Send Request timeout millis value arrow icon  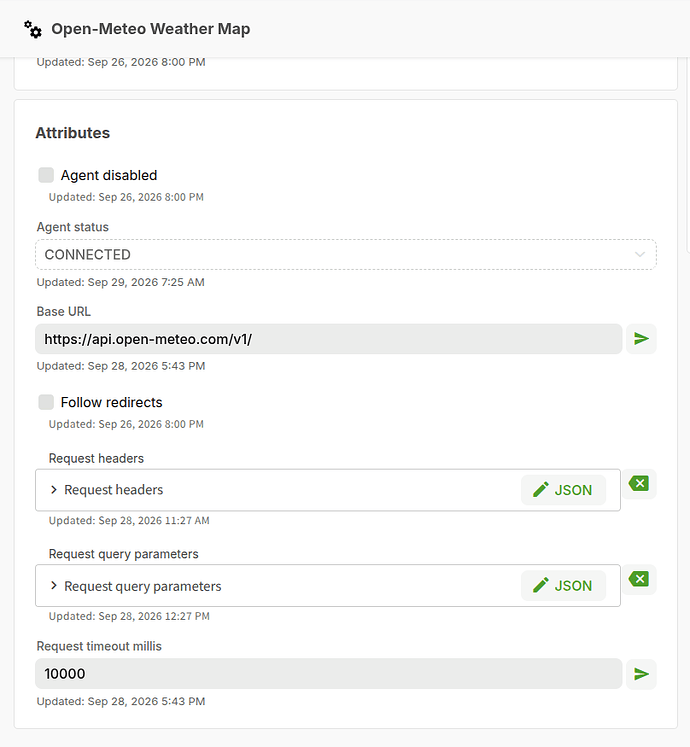(641, 674)
